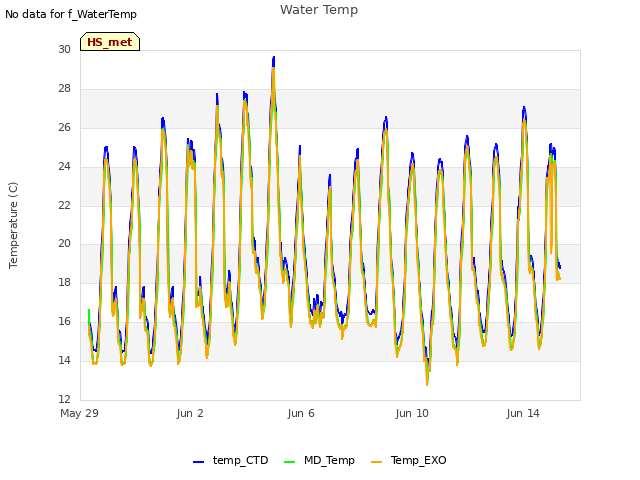Click the blue temp_CTD legend swatch
The image size is (640, 480).
[x=198, y=462]
